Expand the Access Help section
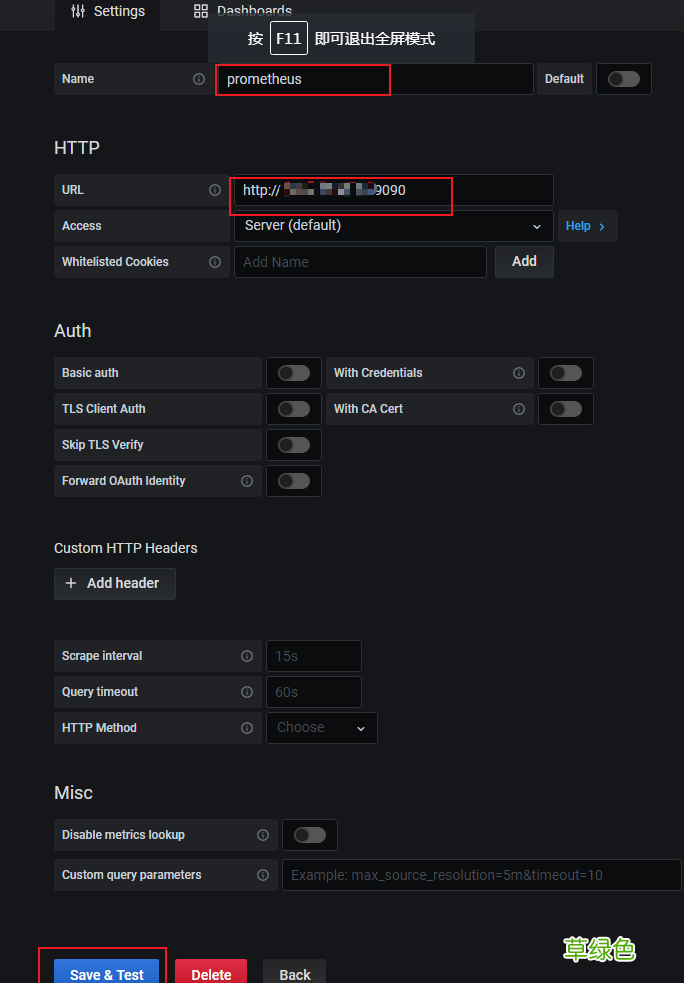 point(586,226)
